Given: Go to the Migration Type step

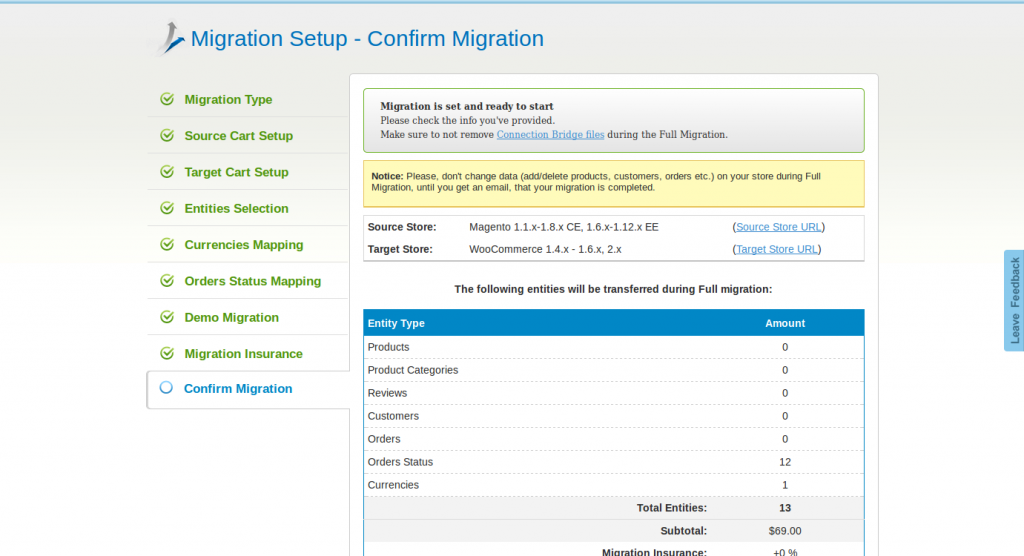Looking at the screenshot, I should click(x=228, y=100).
